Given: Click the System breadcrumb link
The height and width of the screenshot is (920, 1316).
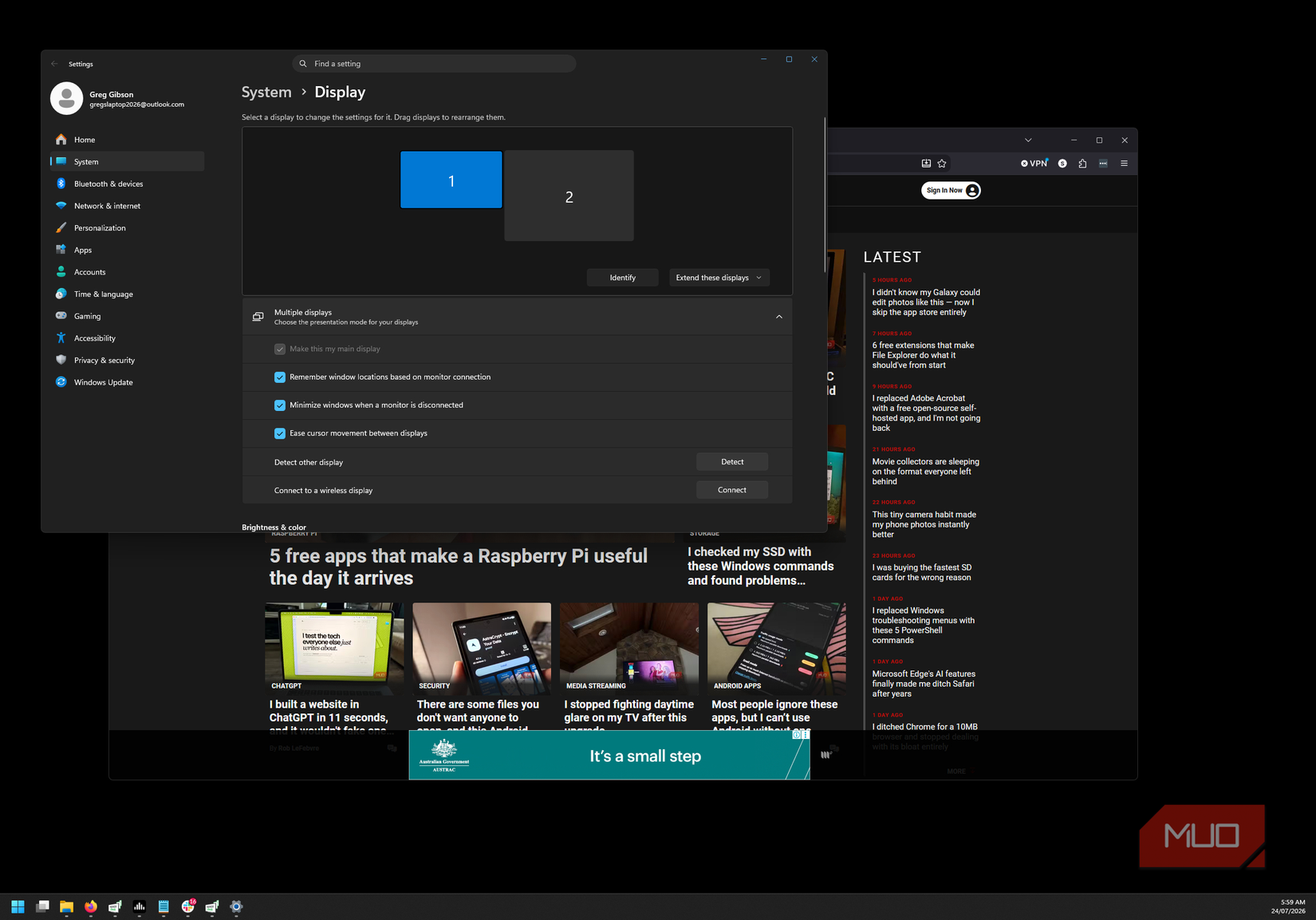Looking at the screenshot, I should pyautogui.click(x=266, y=92).
